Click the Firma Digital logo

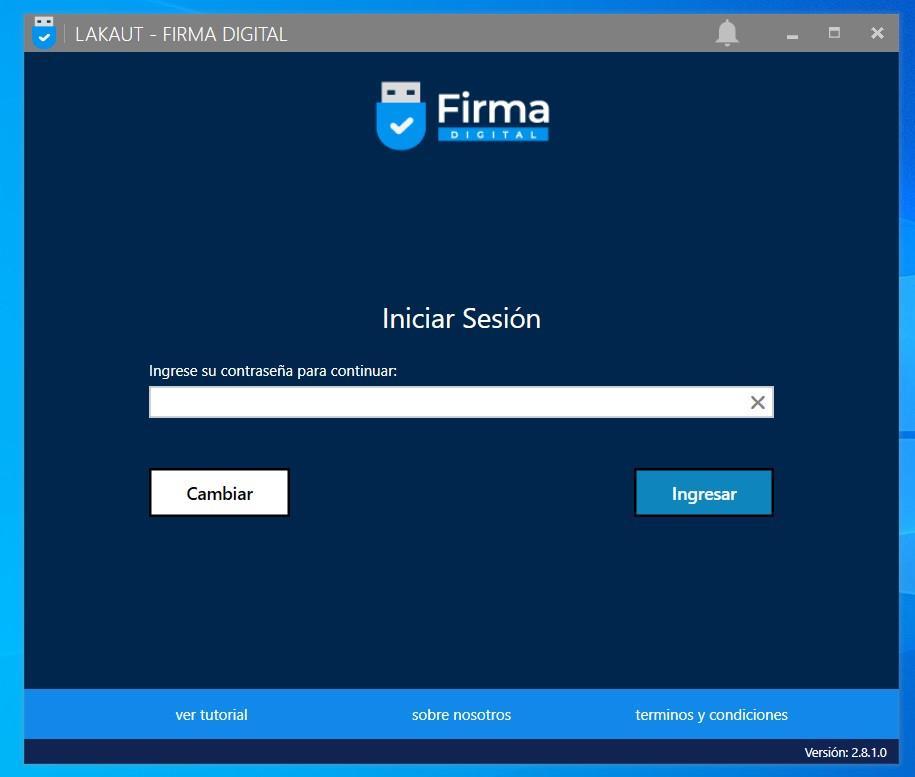(462, 116)
